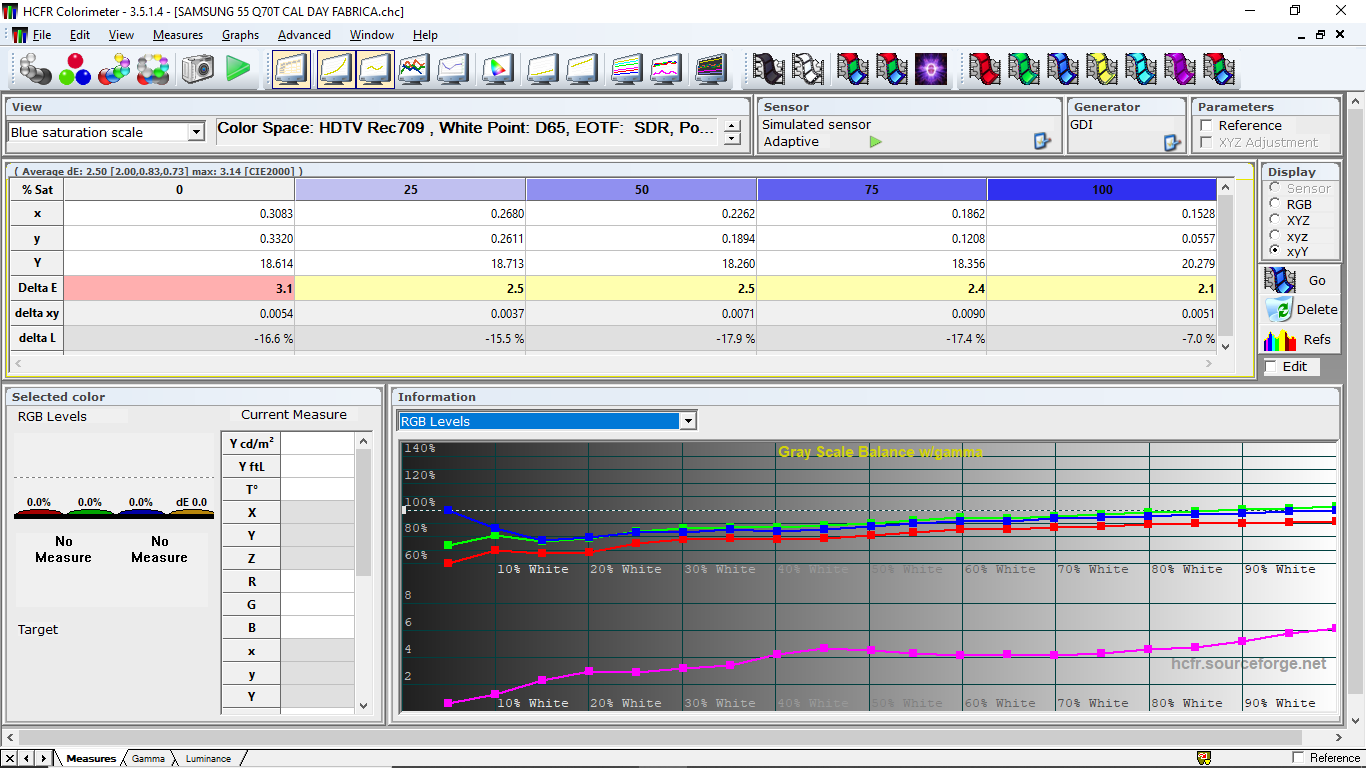Select the 50% saturation blue column header

pyautogui.click(x=641, y=189)
